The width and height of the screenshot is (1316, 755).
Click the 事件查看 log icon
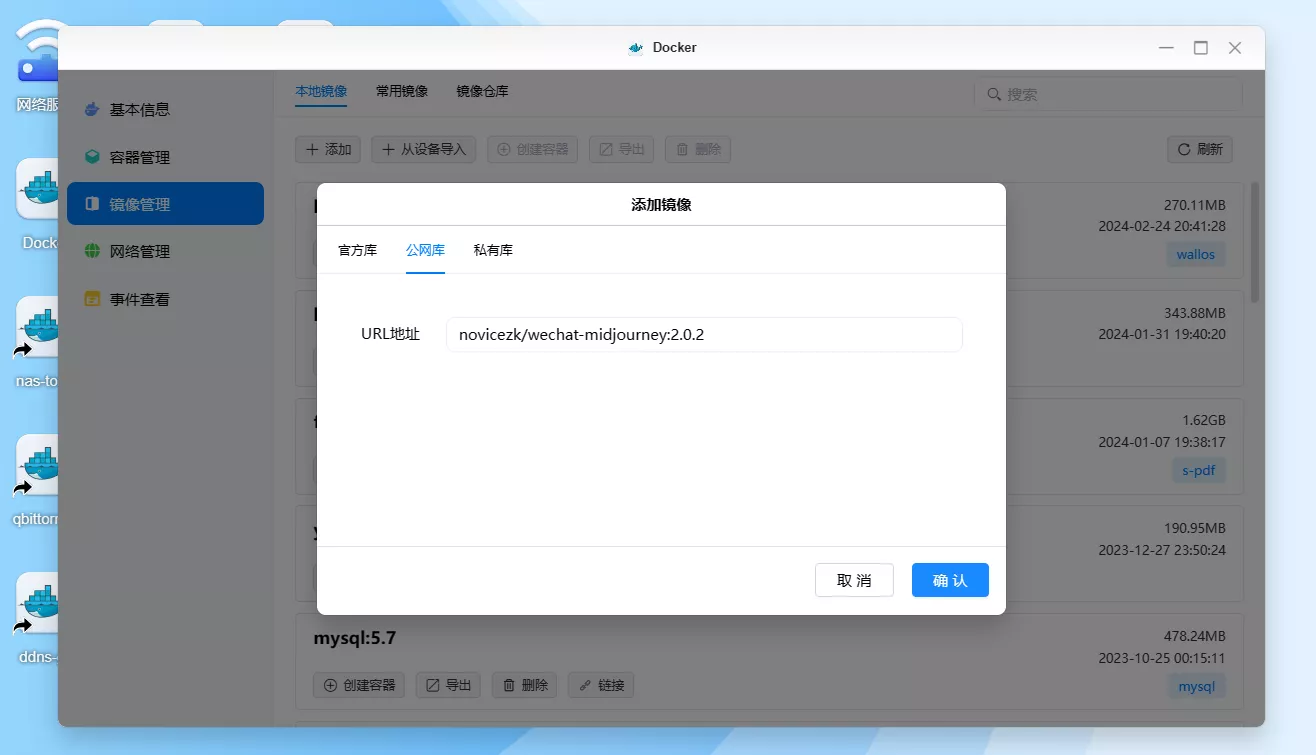(92, 299)
